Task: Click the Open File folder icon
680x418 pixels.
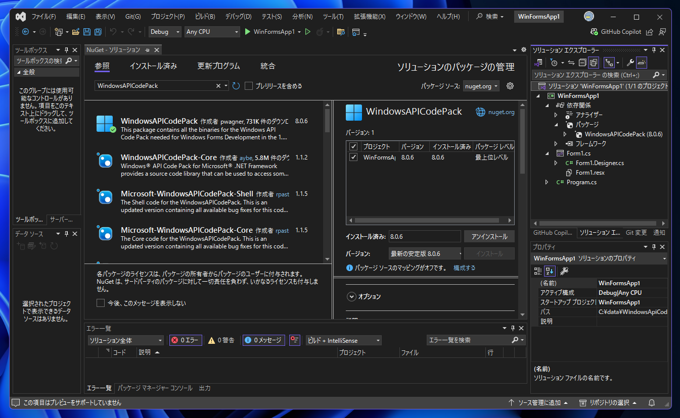Action: pyautogui.click(x=76, y=32)
